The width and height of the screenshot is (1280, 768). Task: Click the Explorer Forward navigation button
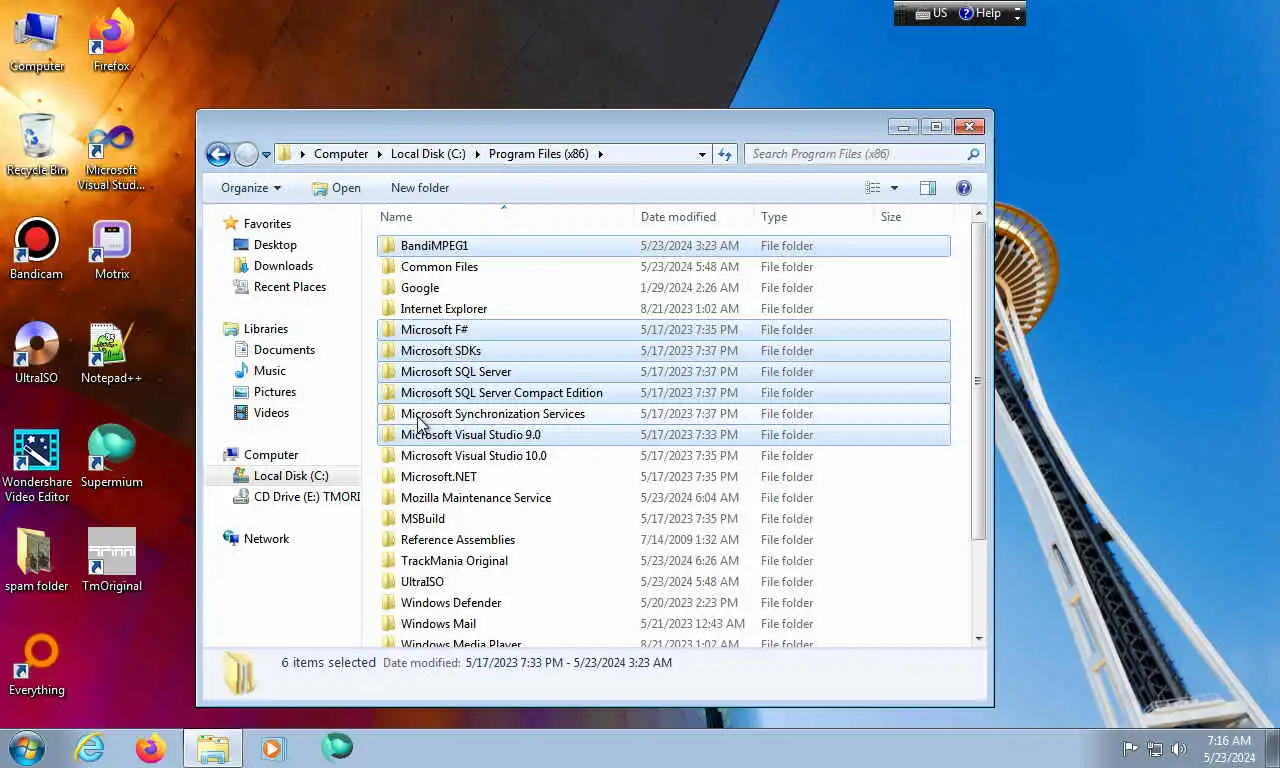click(246, 154)
